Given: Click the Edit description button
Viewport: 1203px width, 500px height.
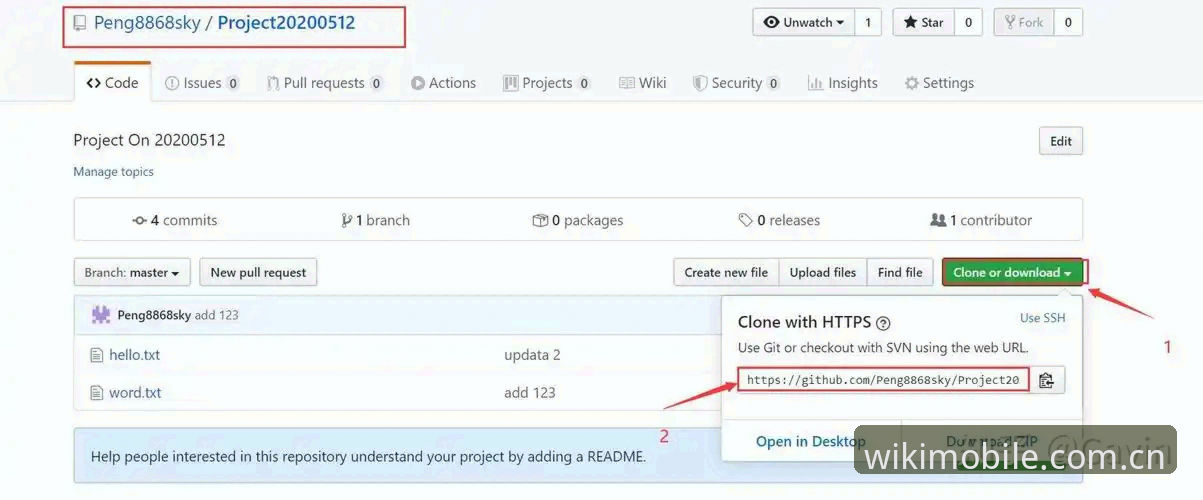Looking at the screenshot, I should pyautogui.click(x=1061, y=141).
